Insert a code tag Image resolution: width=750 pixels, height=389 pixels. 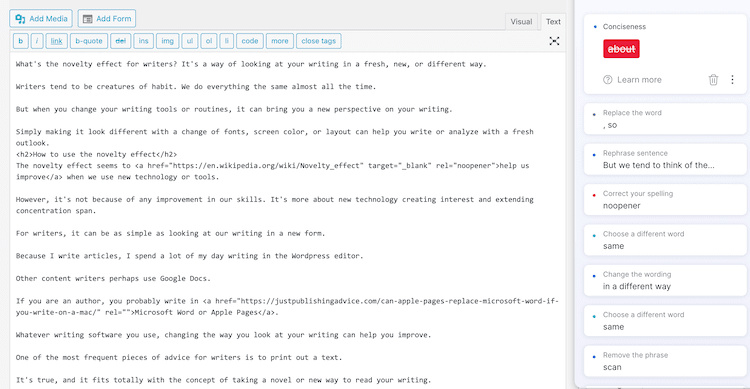point(250,41)
